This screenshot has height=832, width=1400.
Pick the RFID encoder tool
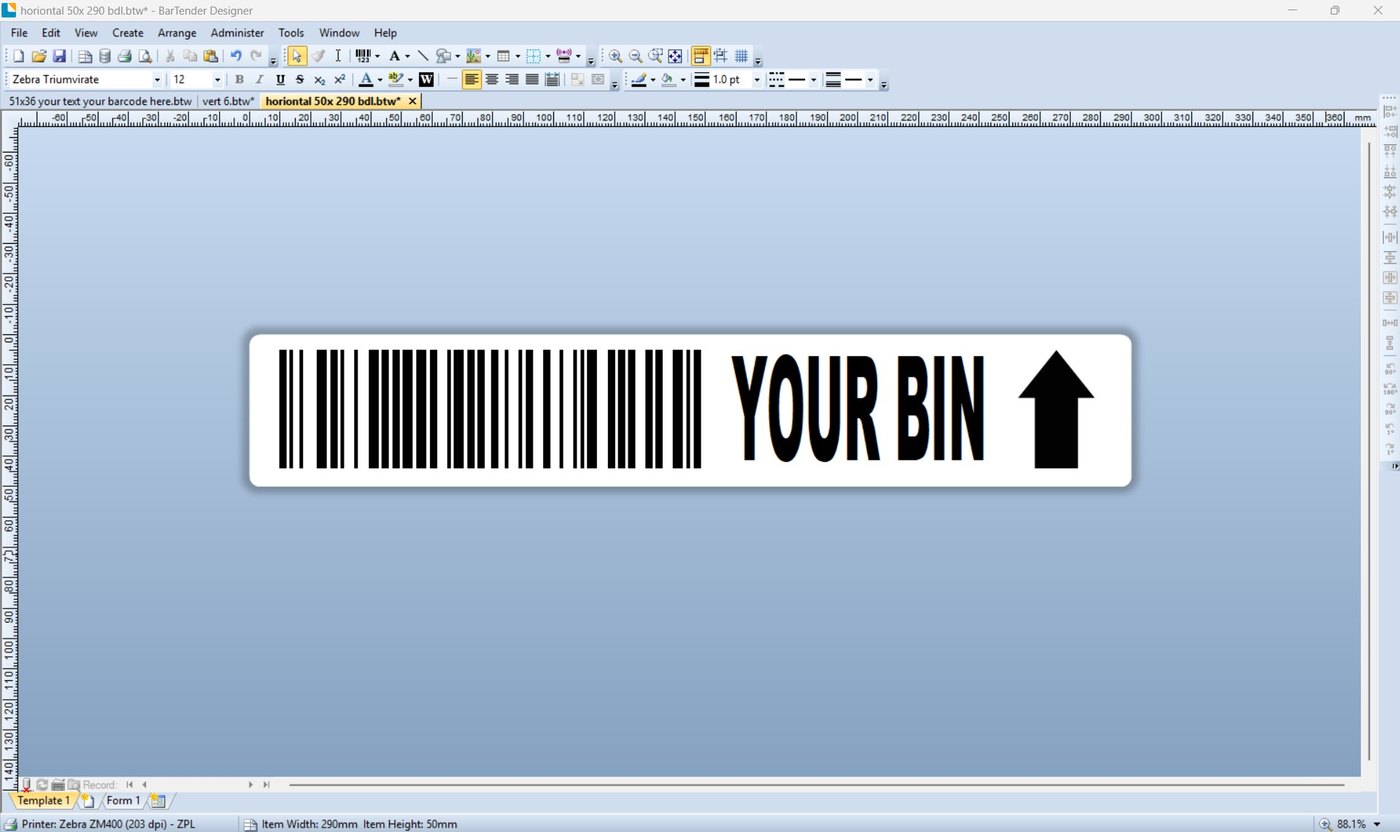coord(564,56)
